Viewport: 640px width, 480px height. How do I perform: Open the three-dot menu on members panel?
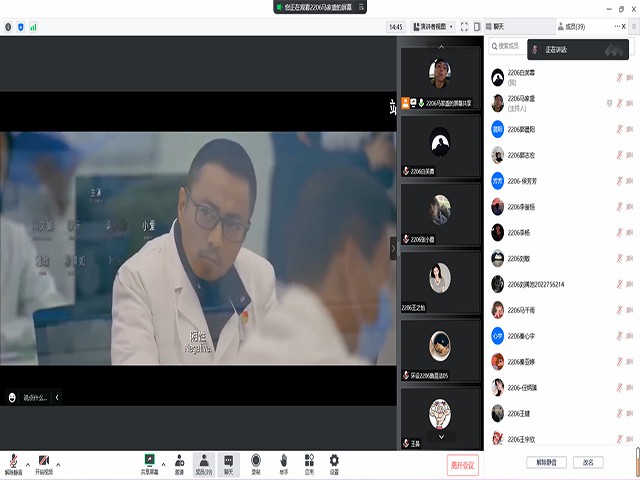point(617,27)
